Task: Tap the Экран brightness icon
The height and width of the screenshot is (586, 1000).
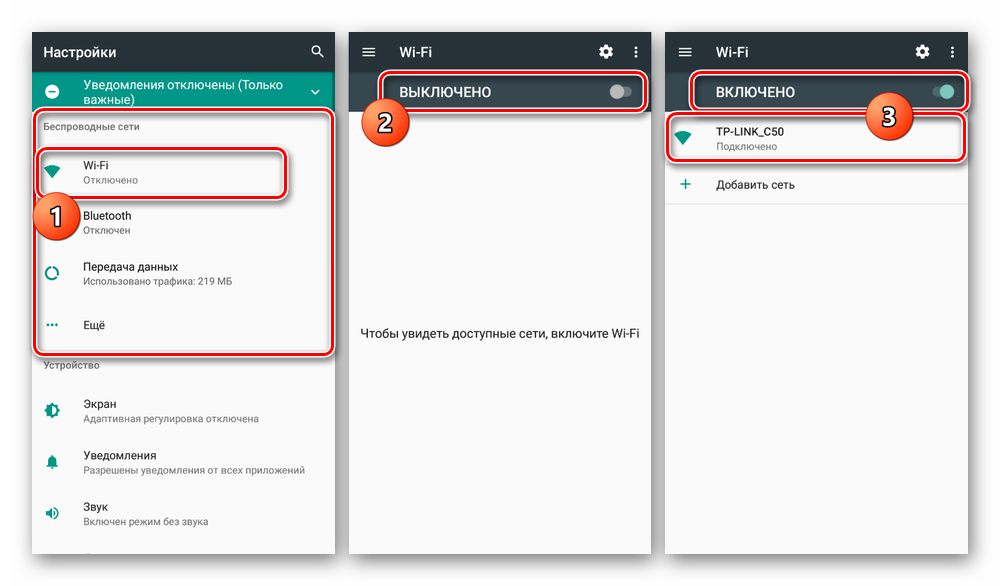Action: (52, 411)
